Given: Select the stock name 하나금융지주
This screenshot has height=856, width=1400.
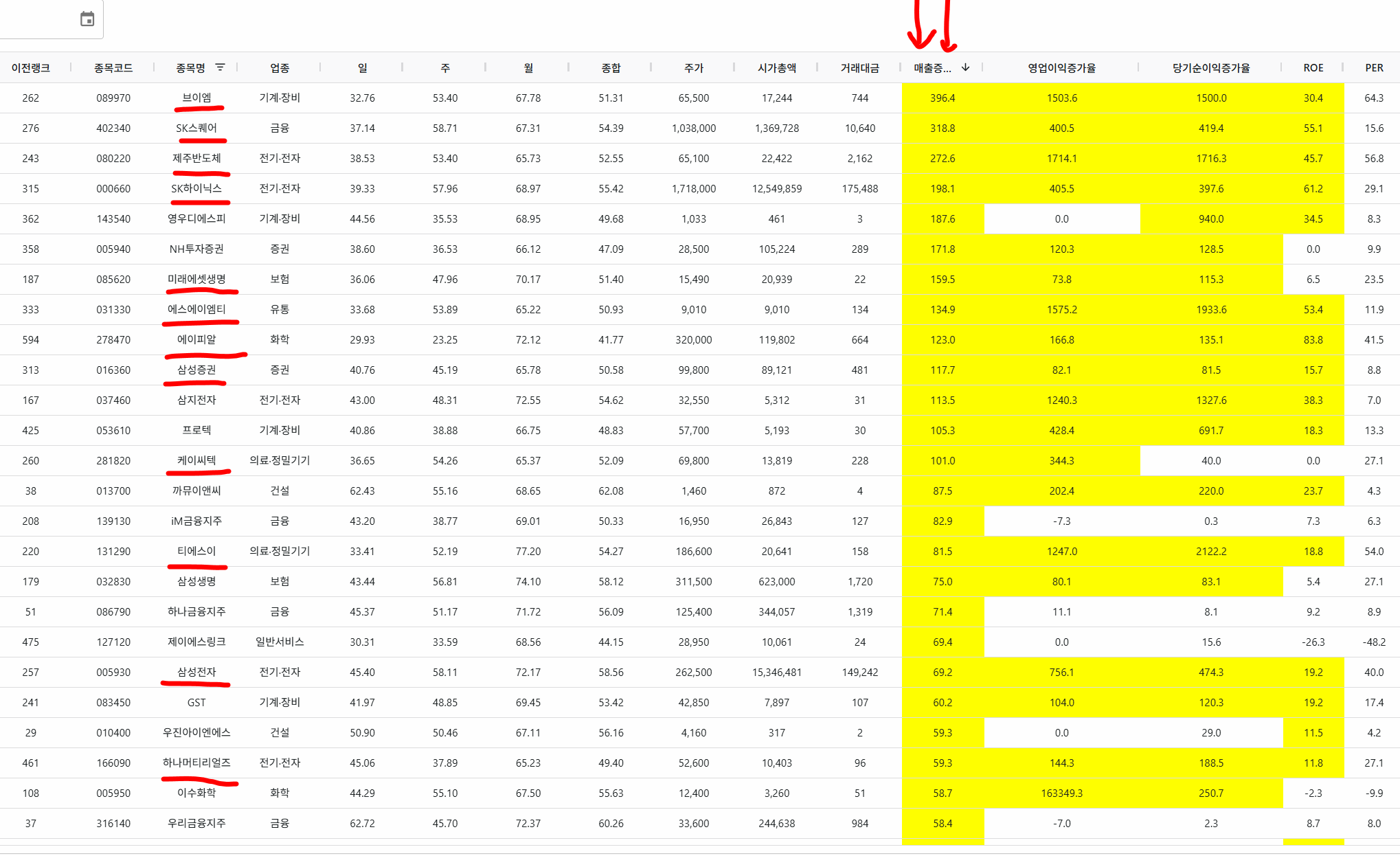Looking at the screenshot, I should tap(196, 612).
